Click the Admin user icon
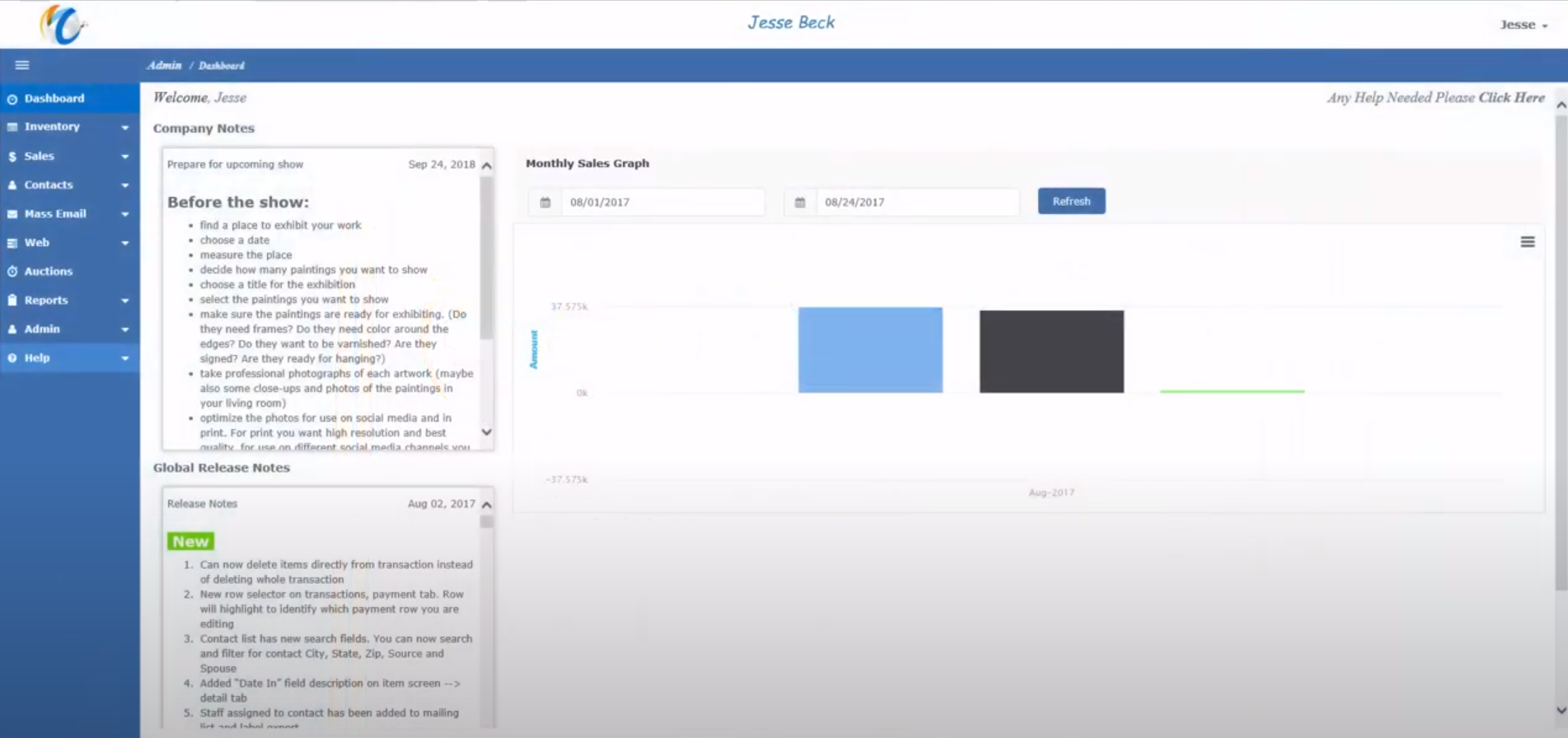Image resolution: width=1568 pixels, height=738 pixels. point(12,329)
